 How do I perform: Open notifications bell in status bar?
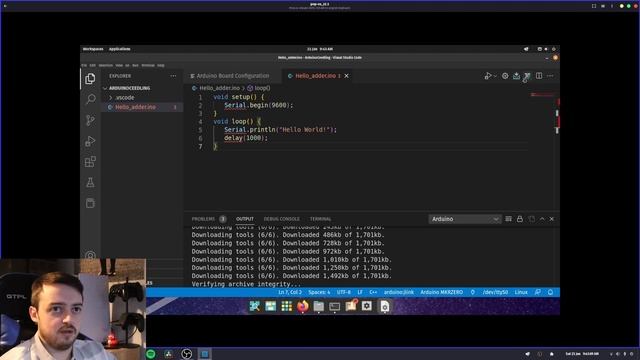551,292
